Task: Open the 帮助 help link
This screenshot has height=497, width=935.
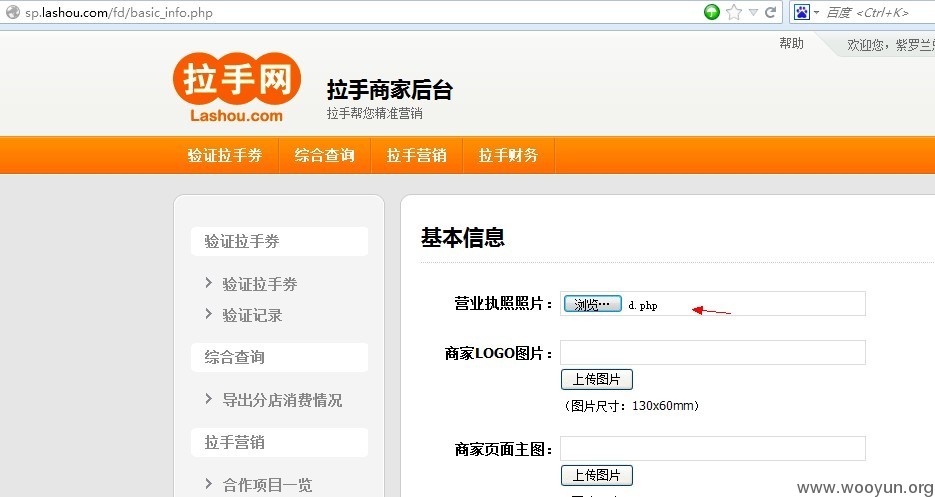Action: 791,43
